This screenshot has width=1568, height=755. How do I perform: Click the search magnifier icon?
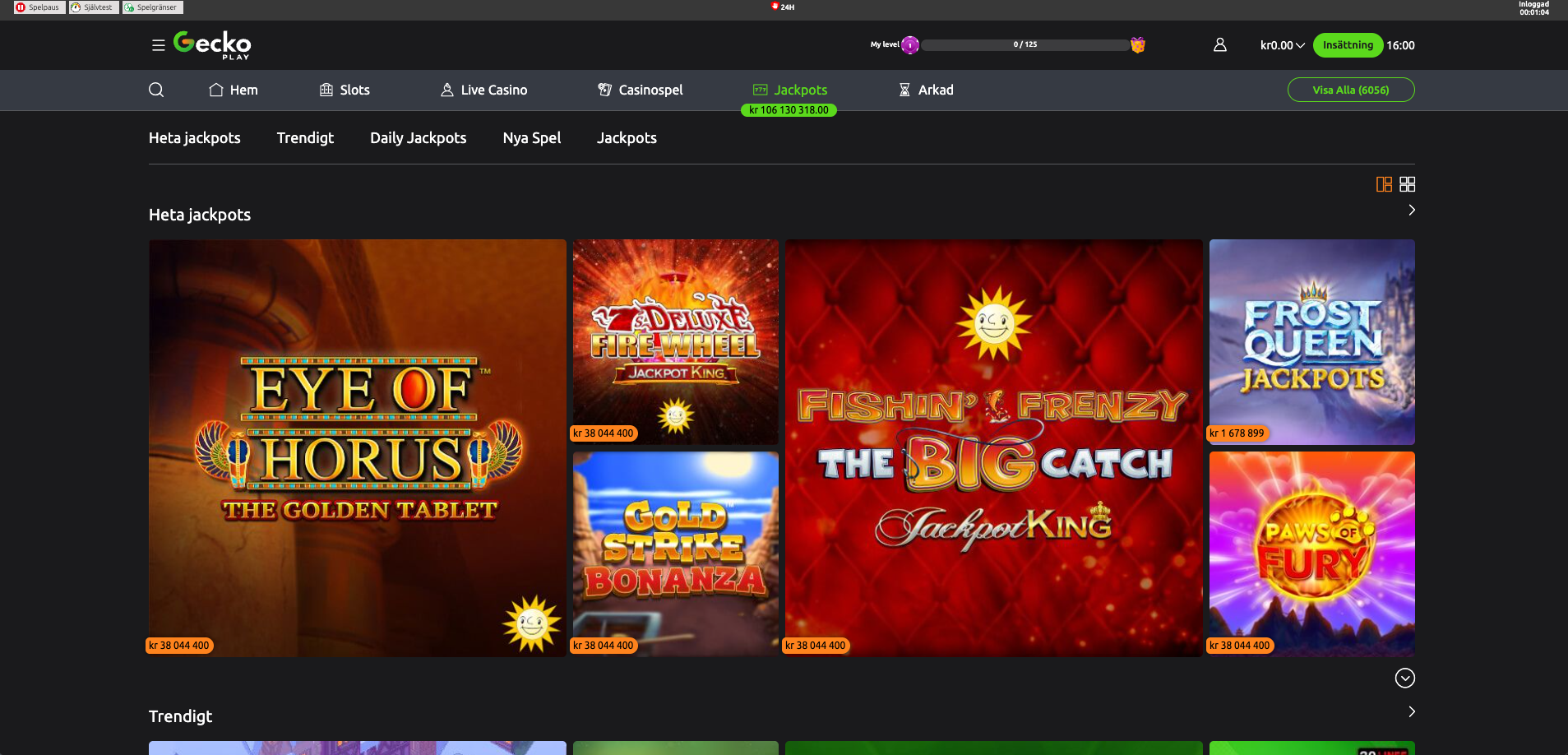(x=156, y=90)
